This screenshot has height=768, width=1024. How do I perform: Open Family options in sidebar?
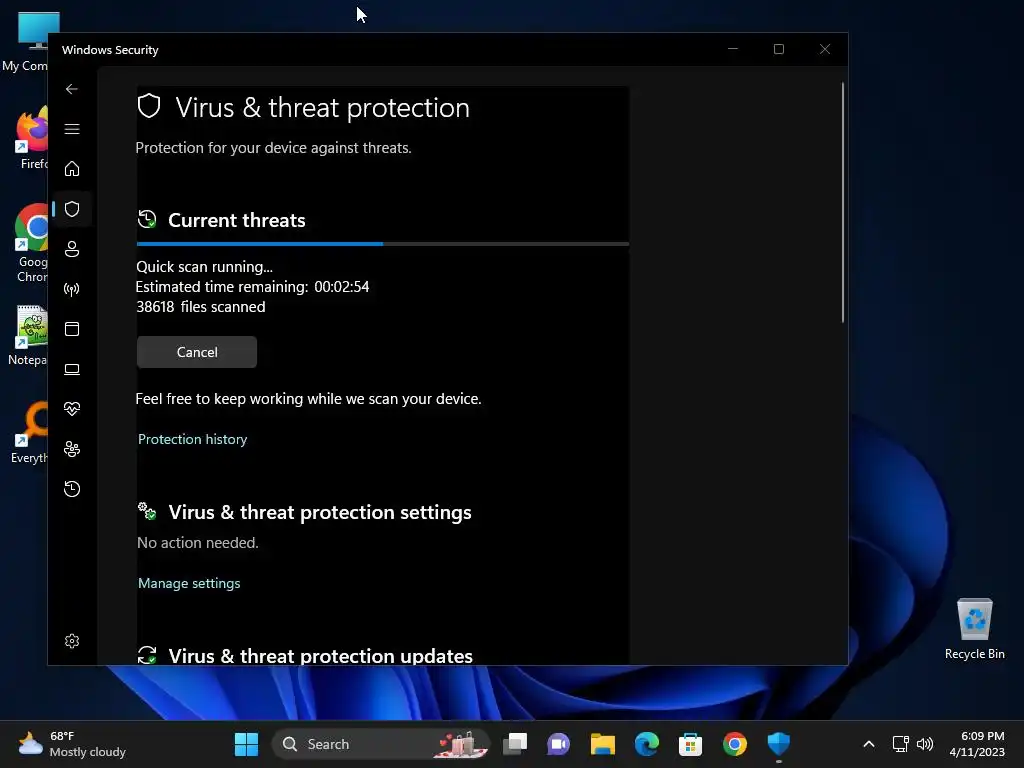(x=72, y=449)
